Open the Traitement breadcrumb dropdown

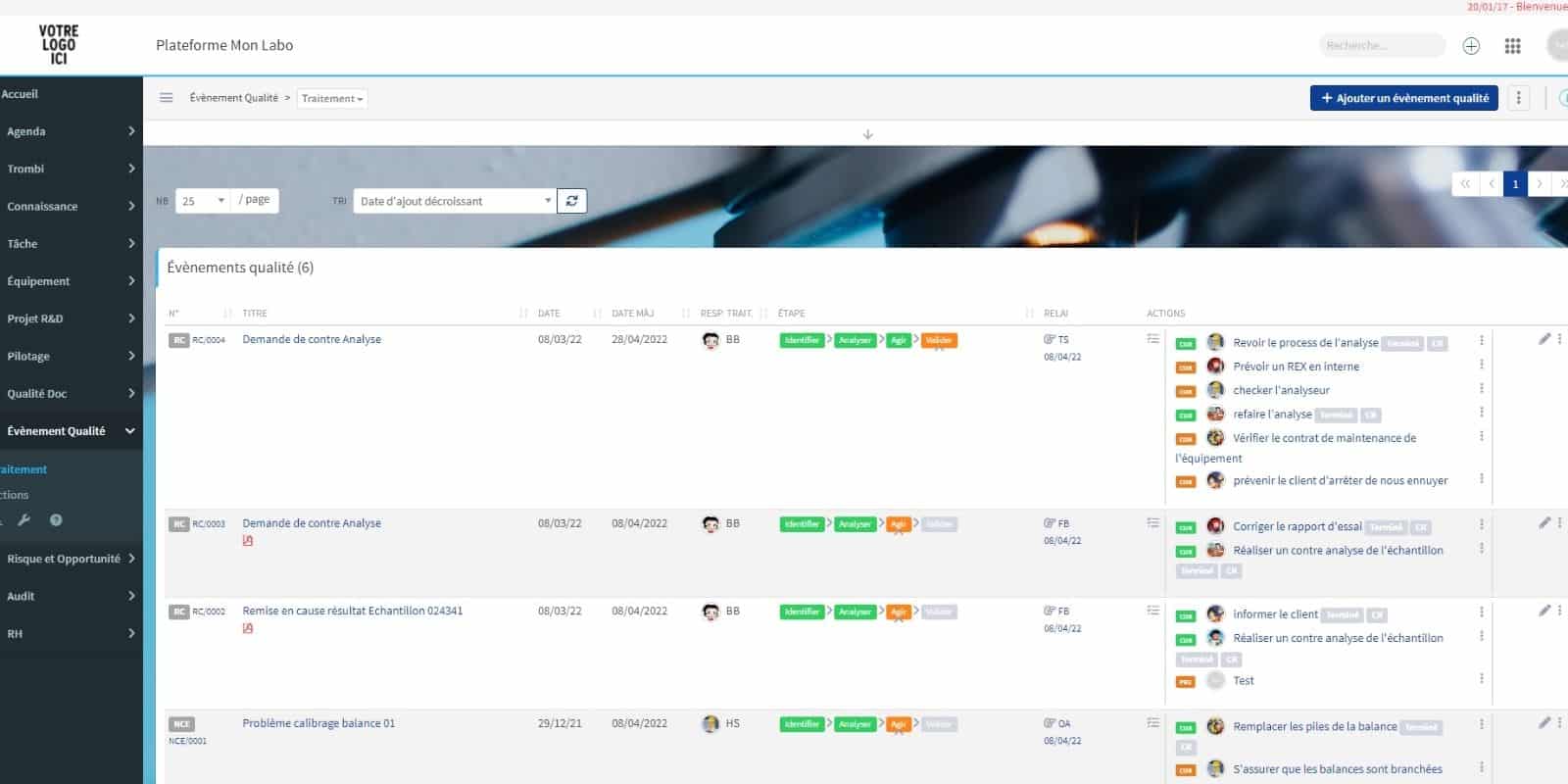pos(332,98)
